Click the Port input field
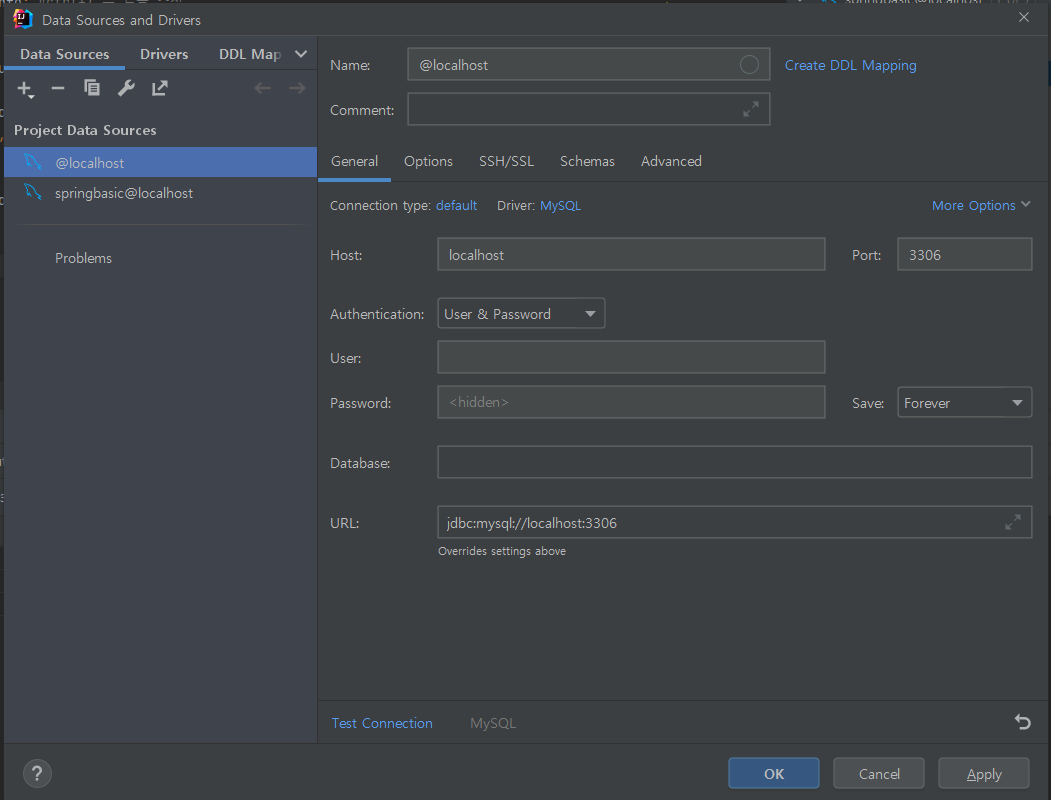 (965, 255)
